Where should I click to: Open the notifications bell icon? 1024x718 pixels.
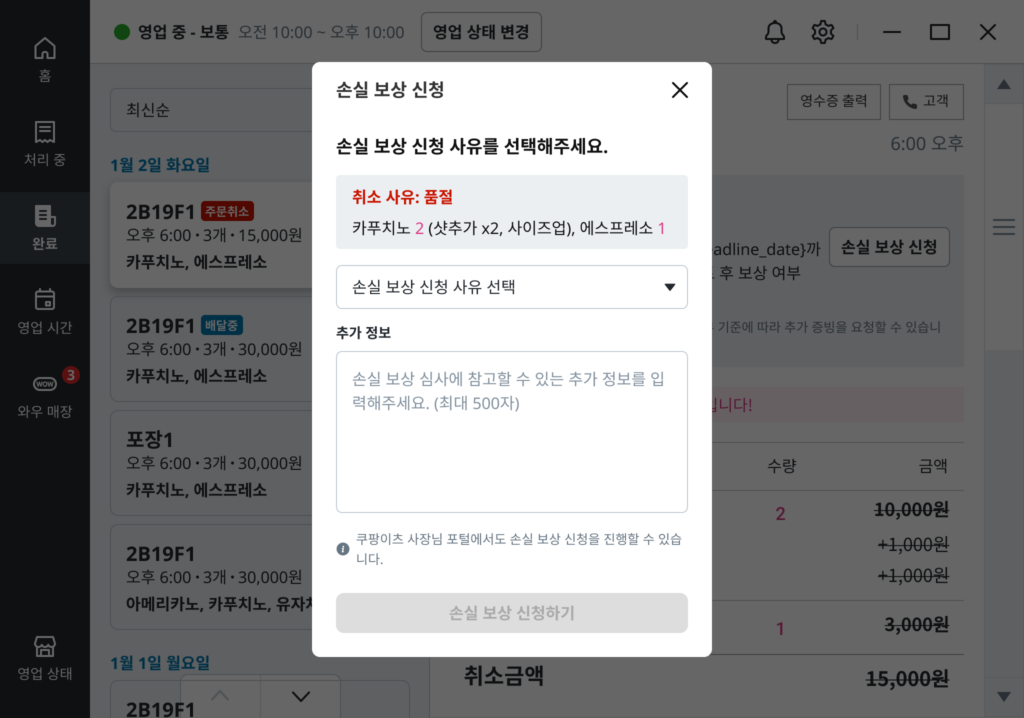(x=774, y=32)
